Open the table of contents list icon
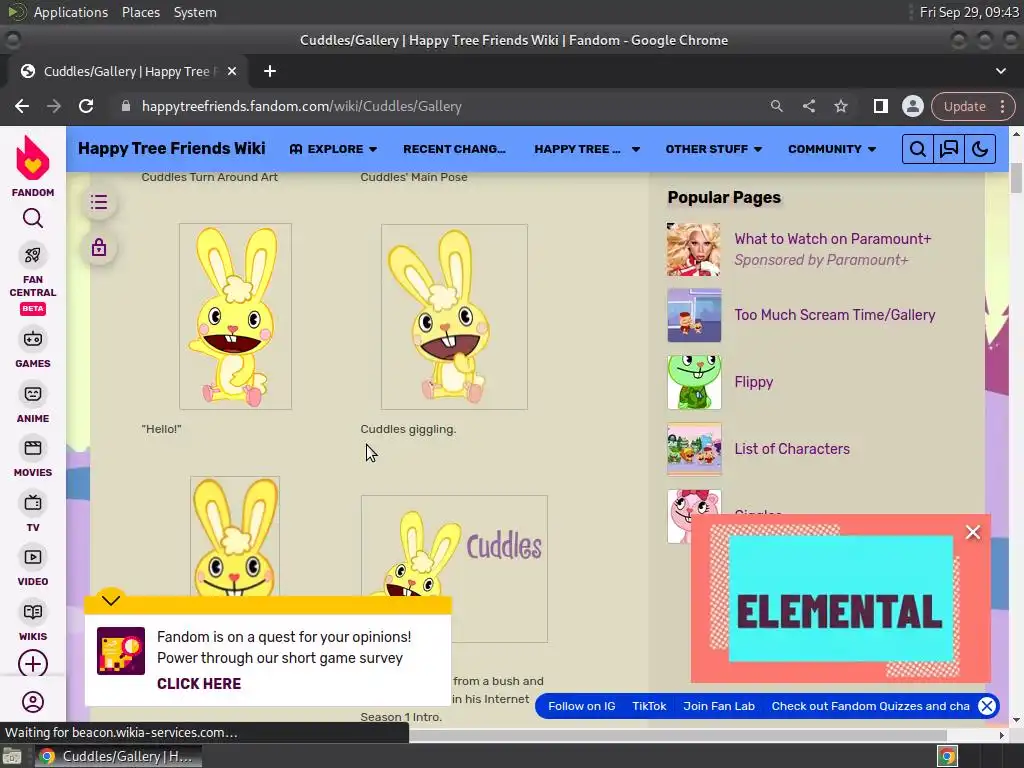Screen dimensions: 1024x768 point(99,203)
